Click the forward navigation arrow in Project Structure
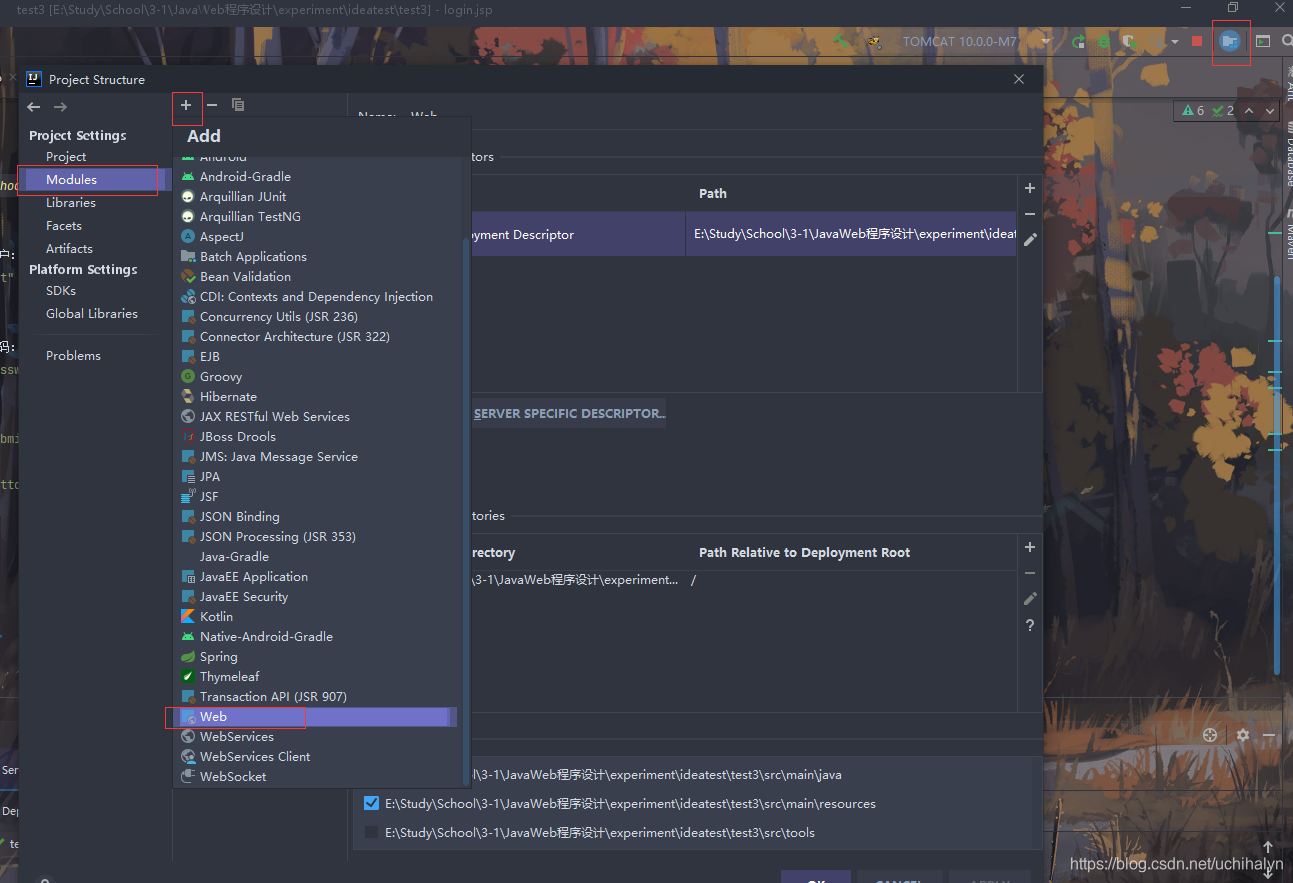The width and height of the screenshot is (1293, 883). (60, 107)
